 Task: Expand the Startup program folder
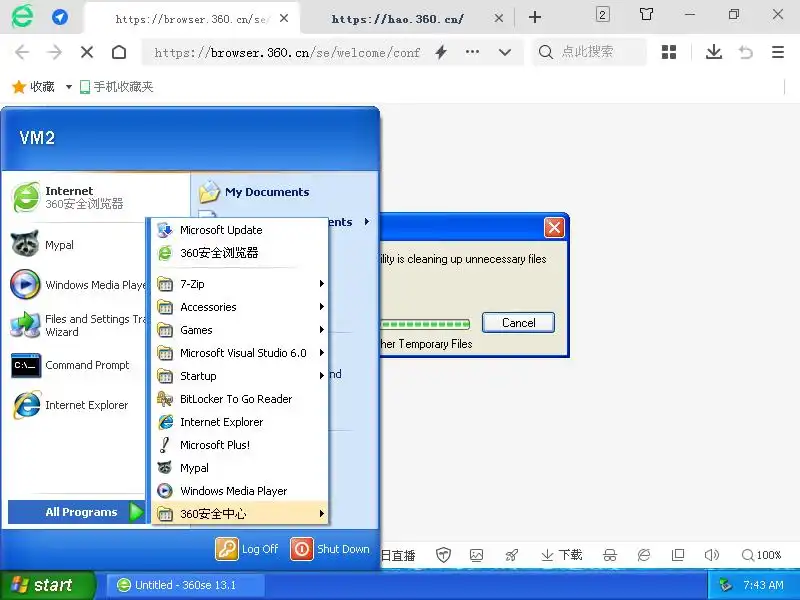click(240, 376)
